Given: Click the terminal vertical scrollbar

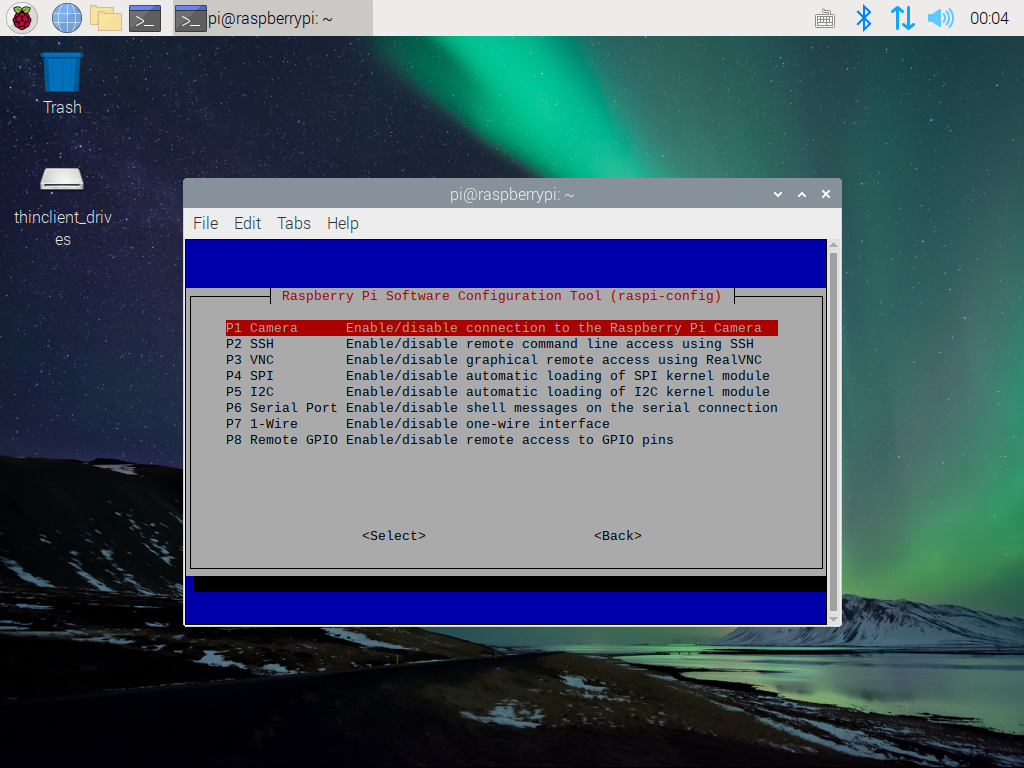Looking at the screenshot, I should point(833,432).
